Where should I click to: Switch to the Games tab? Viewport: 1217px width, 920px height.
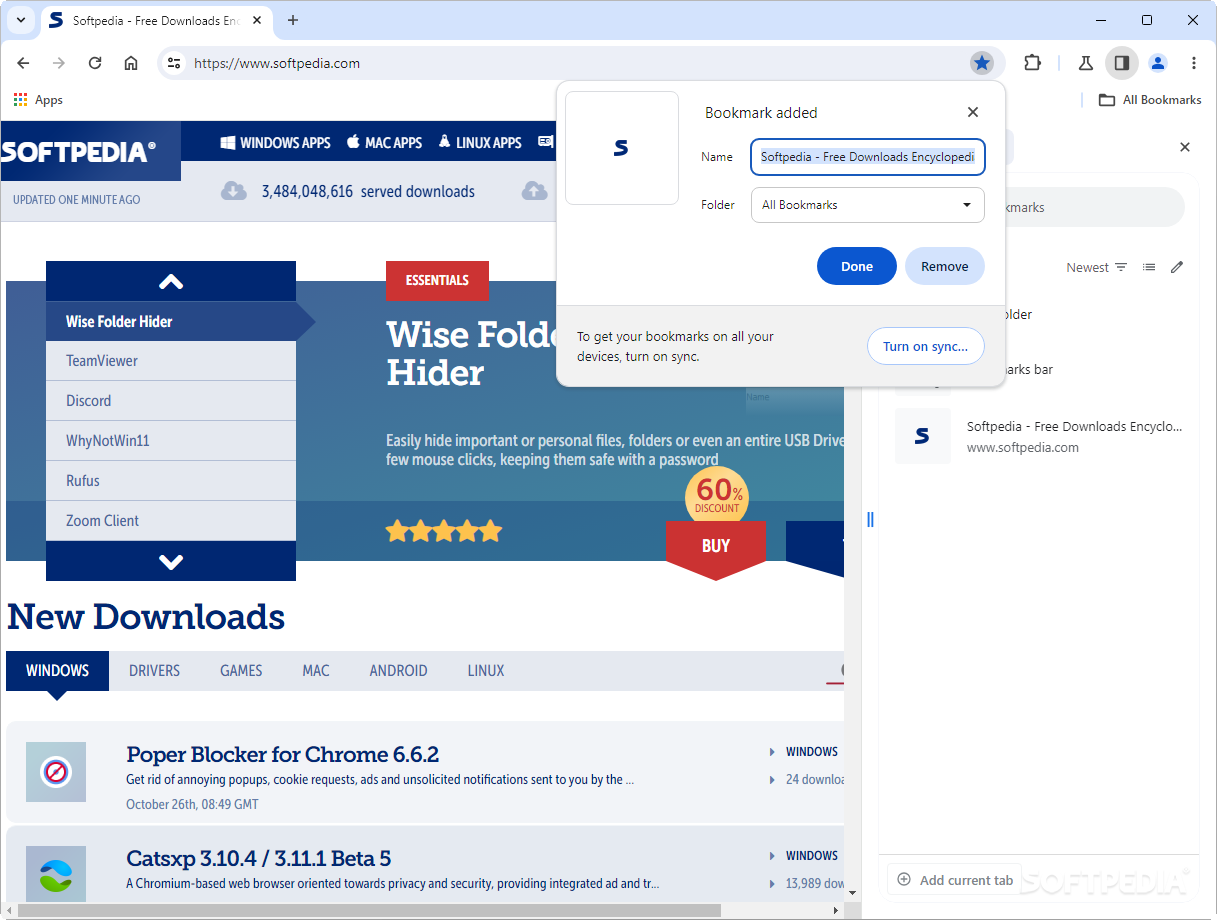[x=241, y=671]
